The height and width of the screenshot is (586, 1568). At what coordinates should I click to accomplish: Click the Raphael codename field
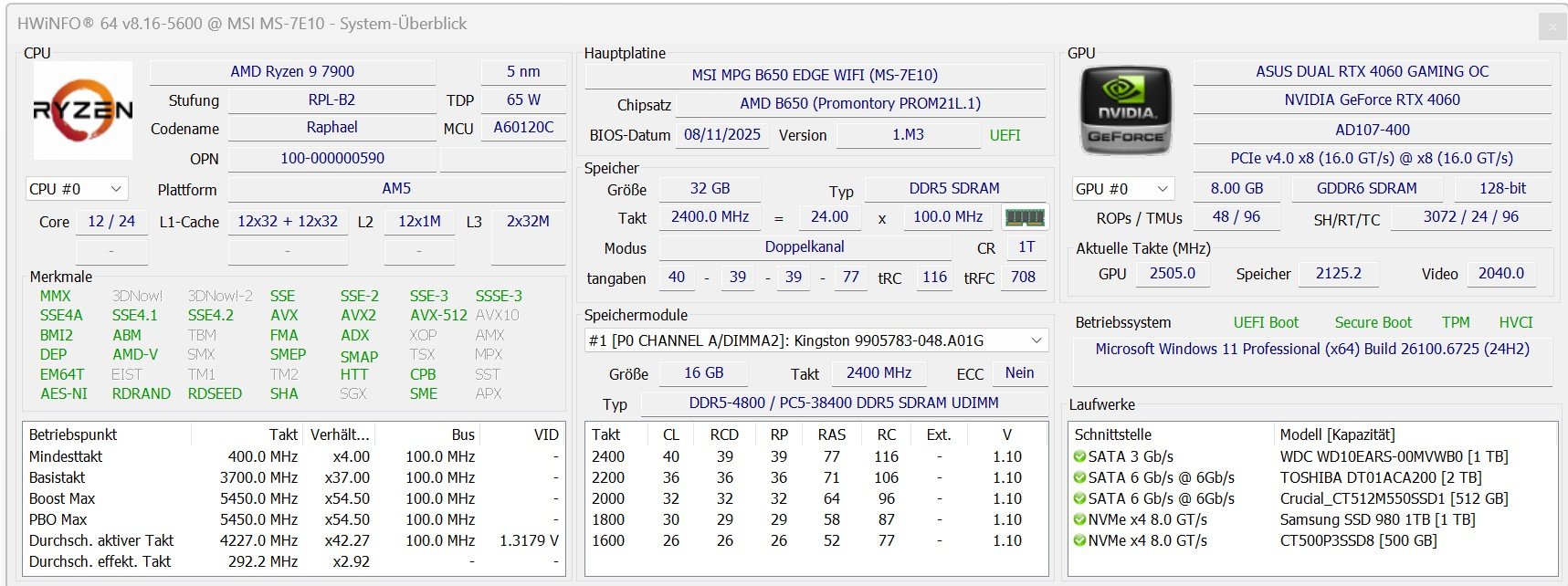point(331,128)
